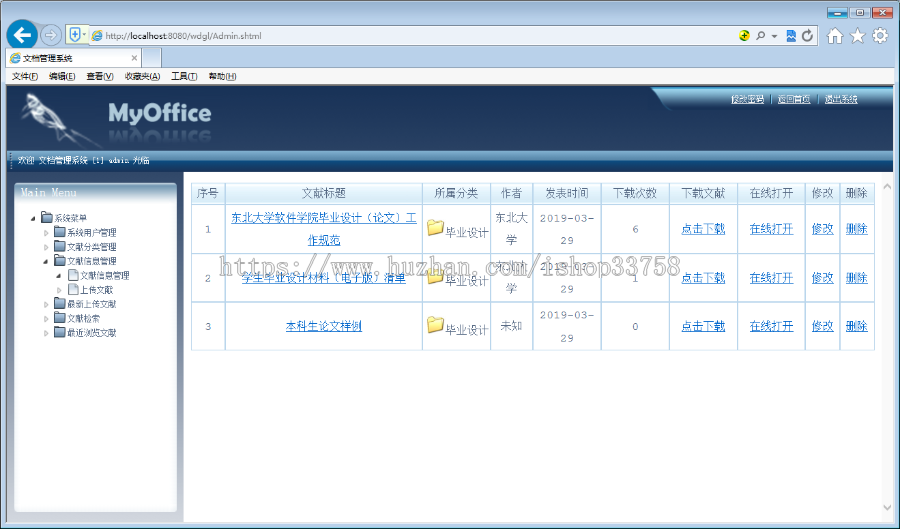Expand the 上传文献 tree node arrow
900x529 pixels.
[x=59, y=290]
